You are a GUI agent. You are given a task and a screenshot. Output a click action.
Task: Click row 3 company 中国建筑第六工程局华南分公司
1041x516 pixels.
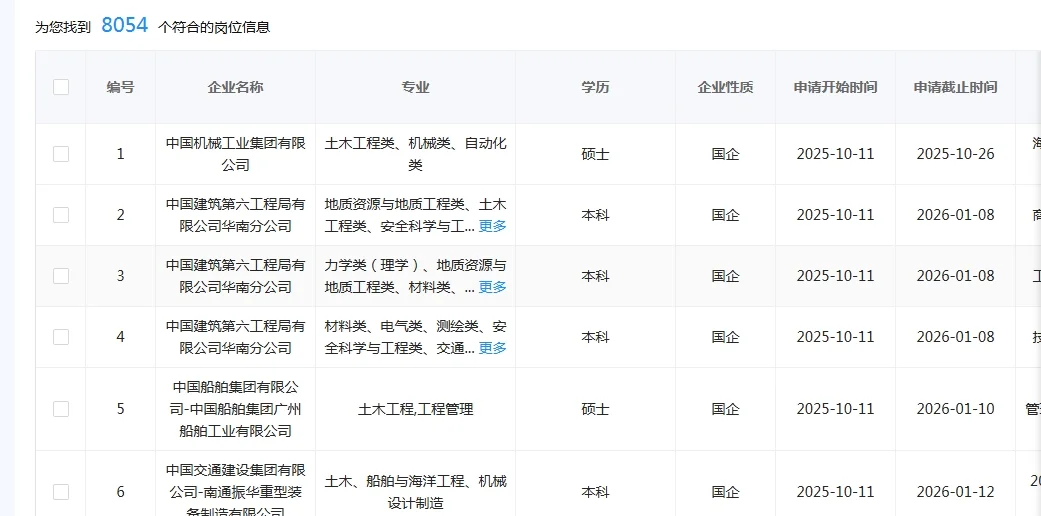(x=236, y=276)
